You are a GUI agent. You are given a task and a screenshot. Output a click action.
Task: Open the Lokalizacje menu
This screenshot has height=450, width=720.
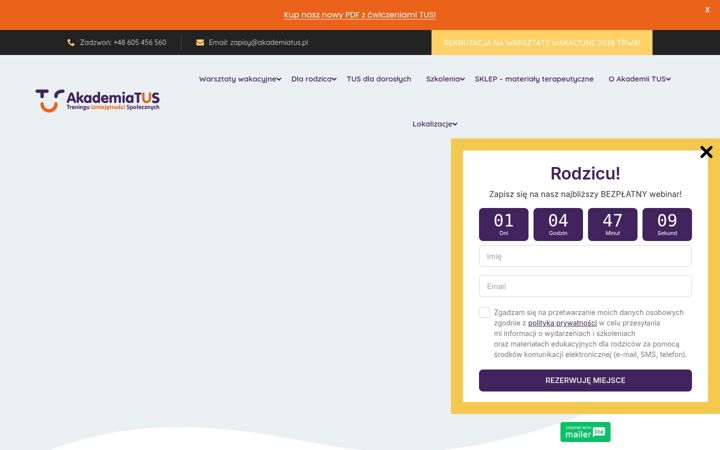pyautogui.click(x=432, y=124)
